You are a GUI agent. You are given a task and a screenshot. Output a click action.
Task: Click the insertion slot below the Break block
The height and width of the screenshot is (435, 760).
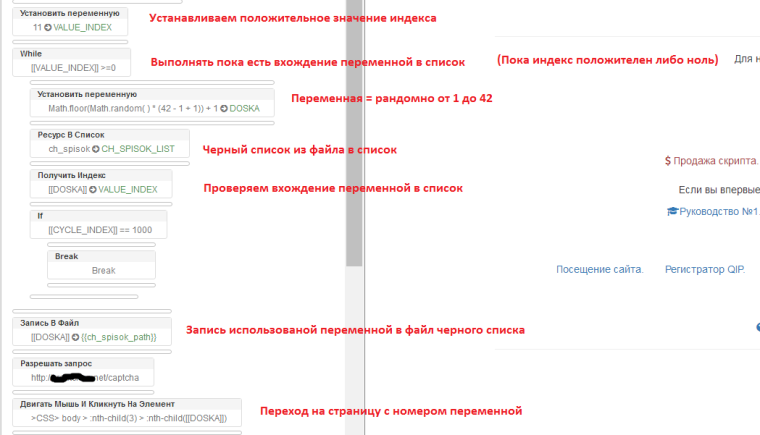point(101,285)
